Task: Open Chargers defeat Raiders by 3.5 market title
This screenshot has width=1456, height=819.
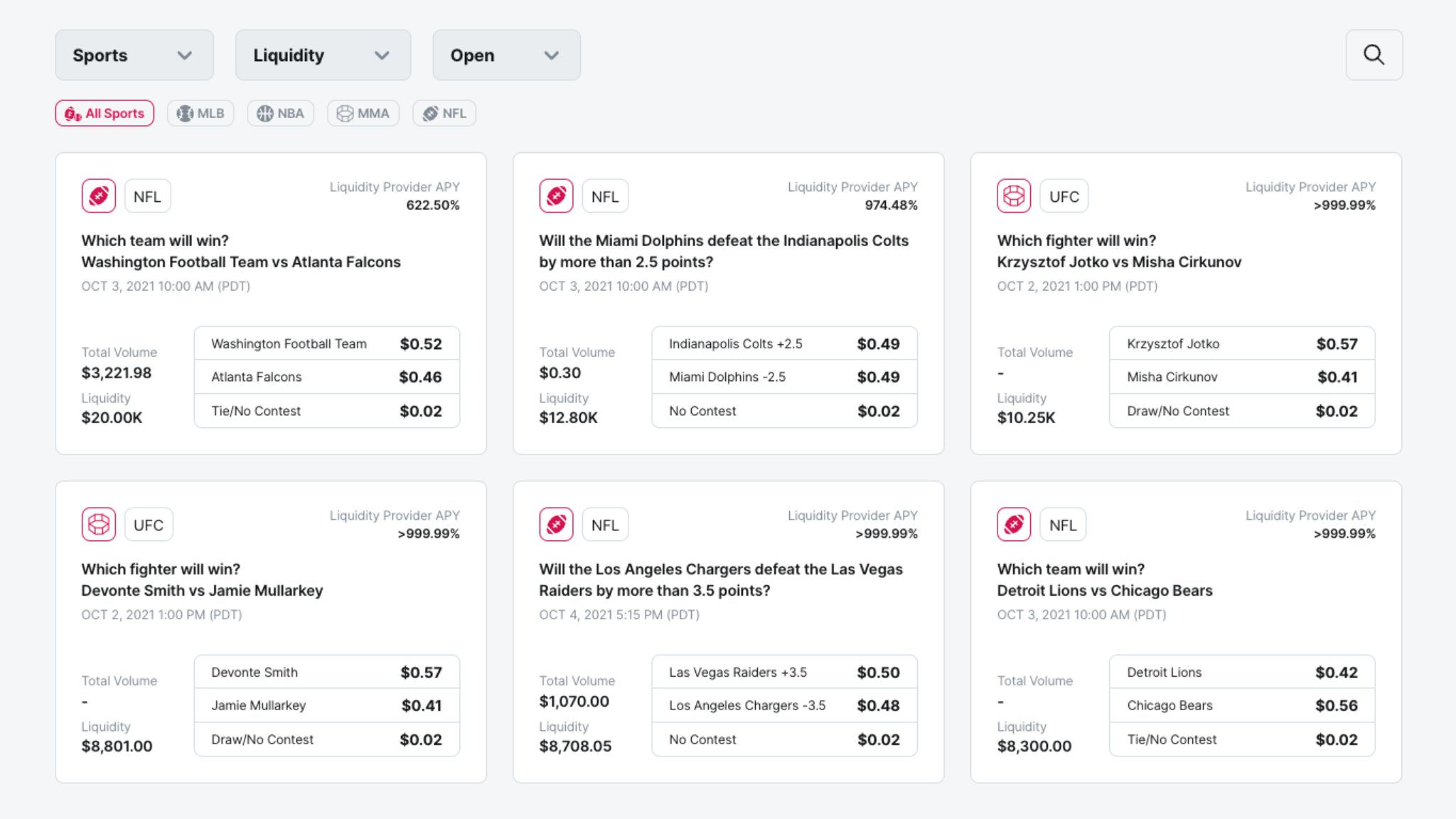Action: [x=721, y=579]
